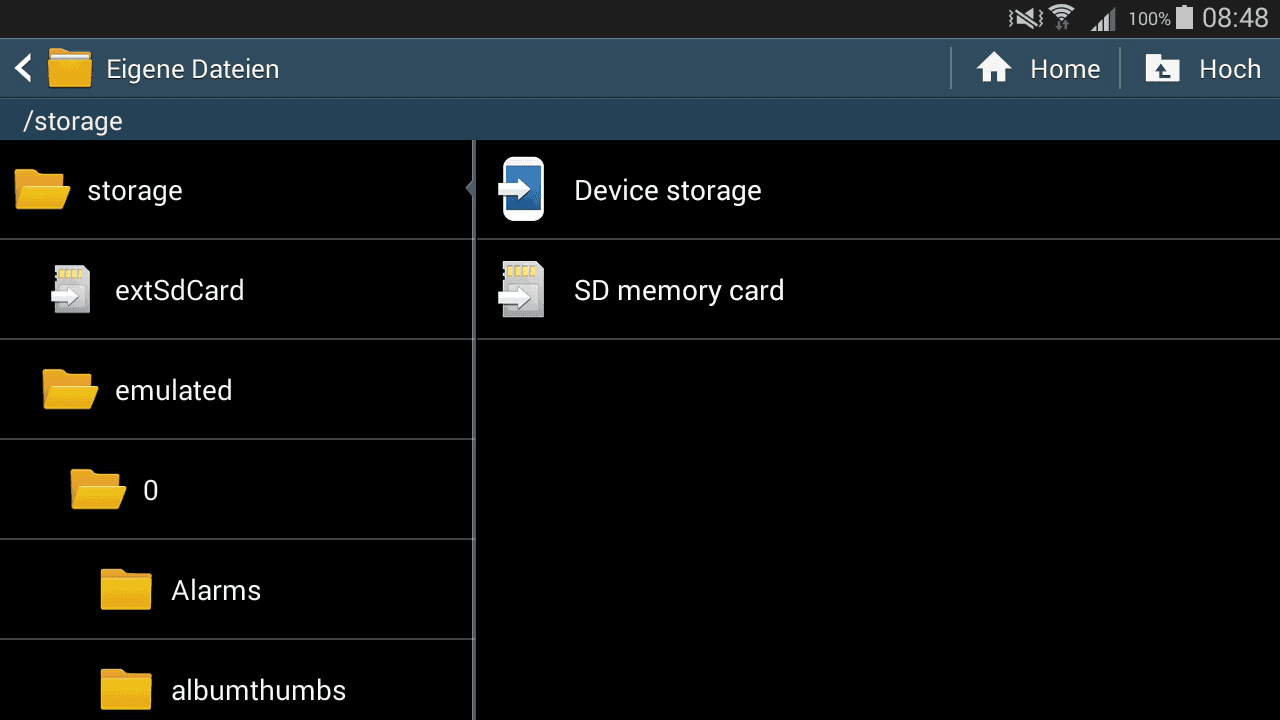
Task: Go to Home via the Home label
Action: (1065, 69)
